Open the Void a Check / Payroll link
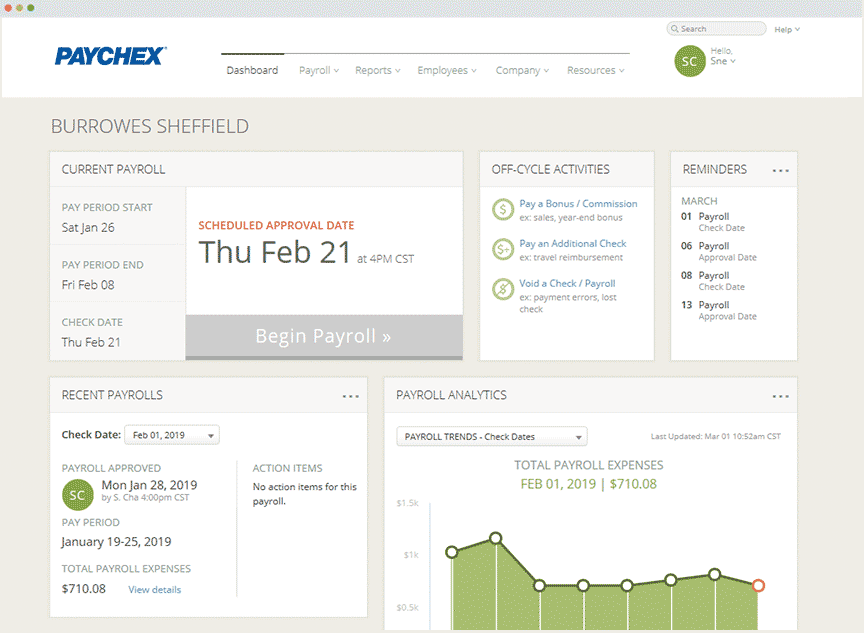Viewport: 865px width, 634px height. (567, 283)
